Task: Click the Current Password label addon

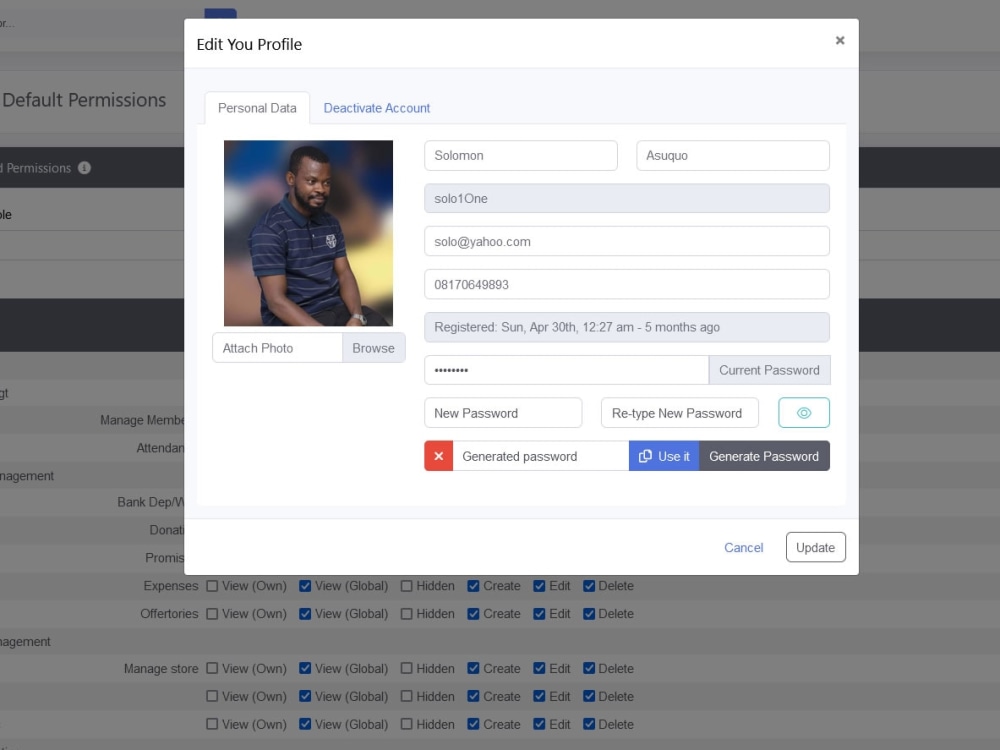Action: coord(769,370)
